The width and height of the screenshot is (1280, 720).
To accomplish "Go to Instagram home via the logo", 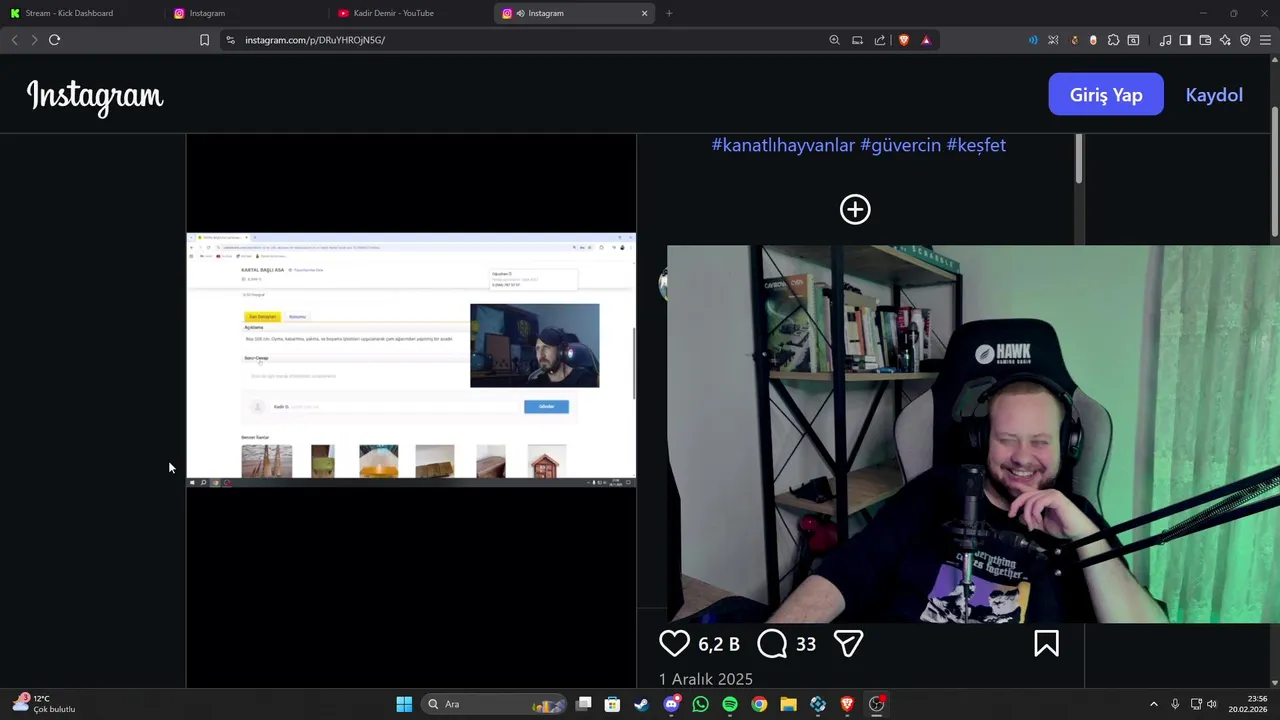I will click(95, 96).
